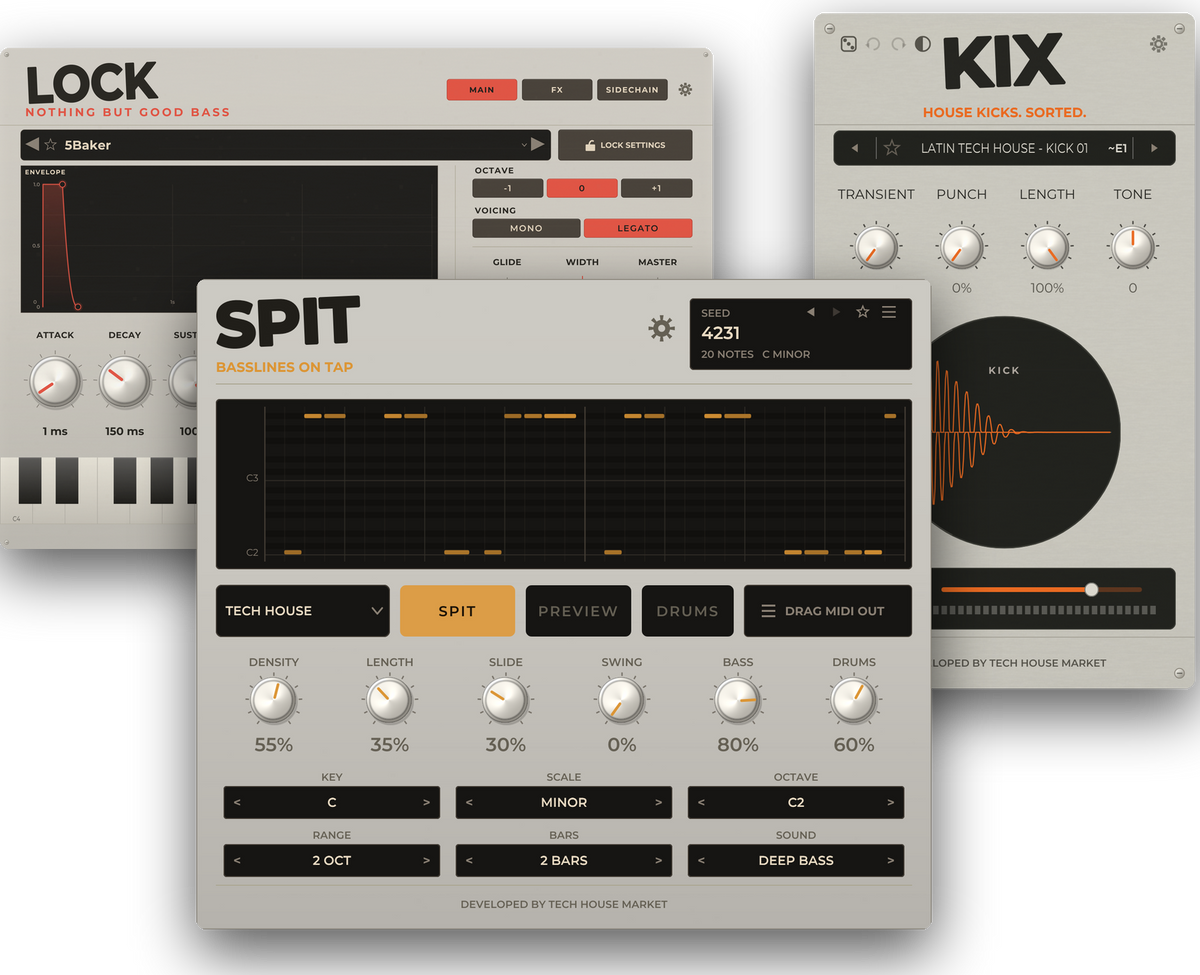The height and width of the screenshot is (975, 1200).
Task: Switch to LOCK Sidechain tab
Action: (632, 89)
